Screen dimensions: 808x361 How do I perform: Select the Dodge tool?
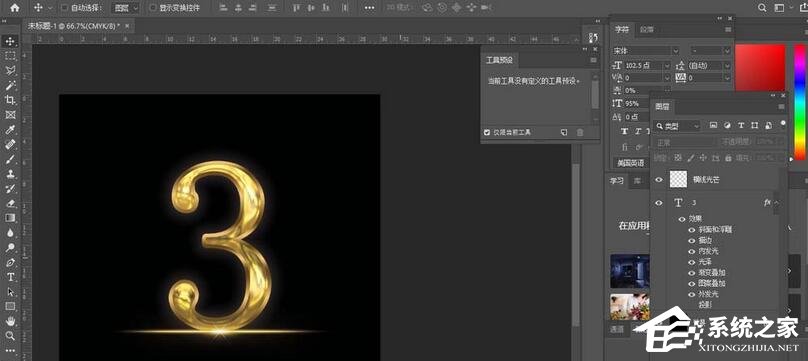pos(10,248)
